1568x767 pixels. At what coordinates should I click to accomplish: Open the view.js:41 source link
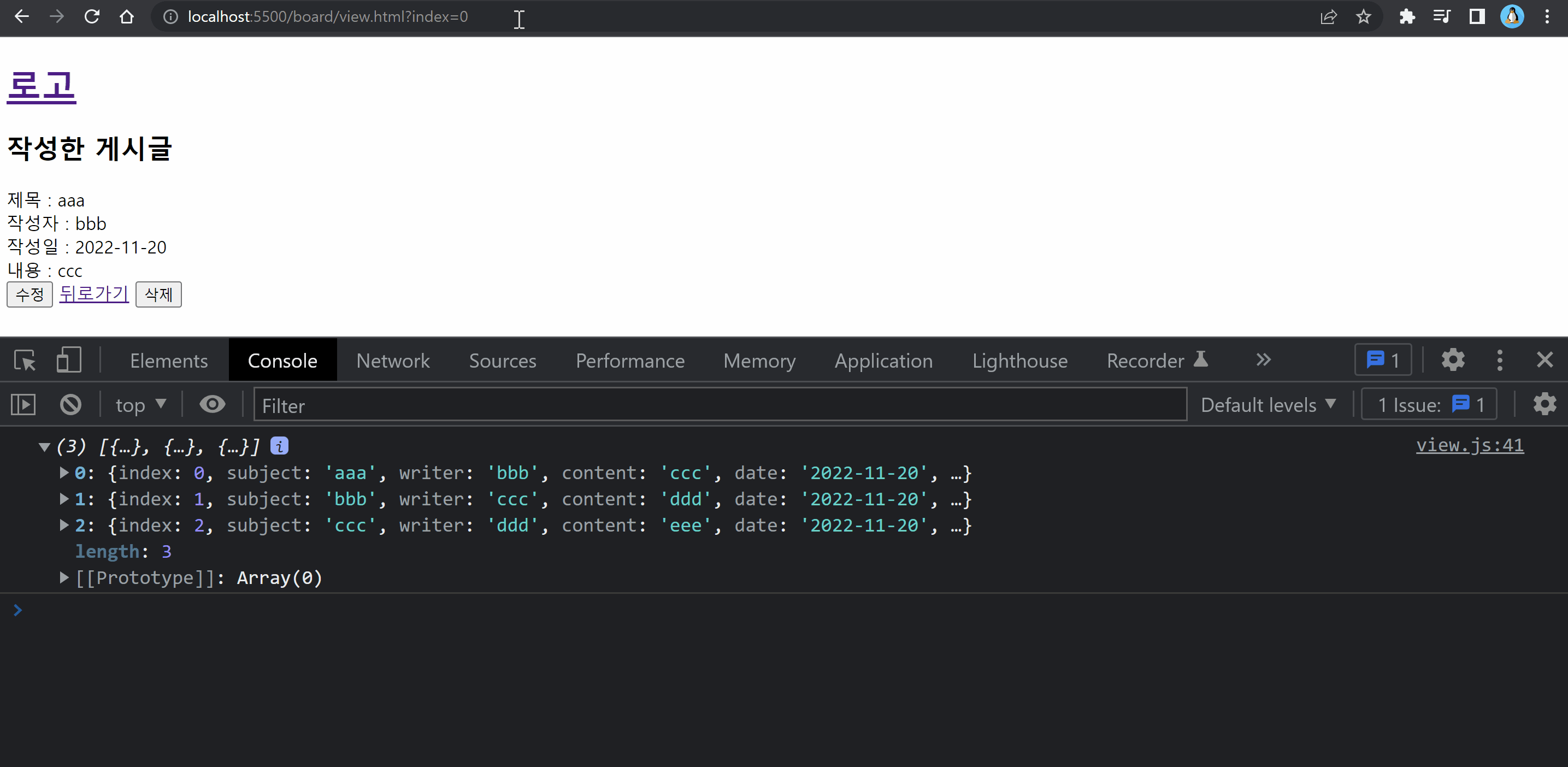pyautogui.click(x=1470, y=446)
